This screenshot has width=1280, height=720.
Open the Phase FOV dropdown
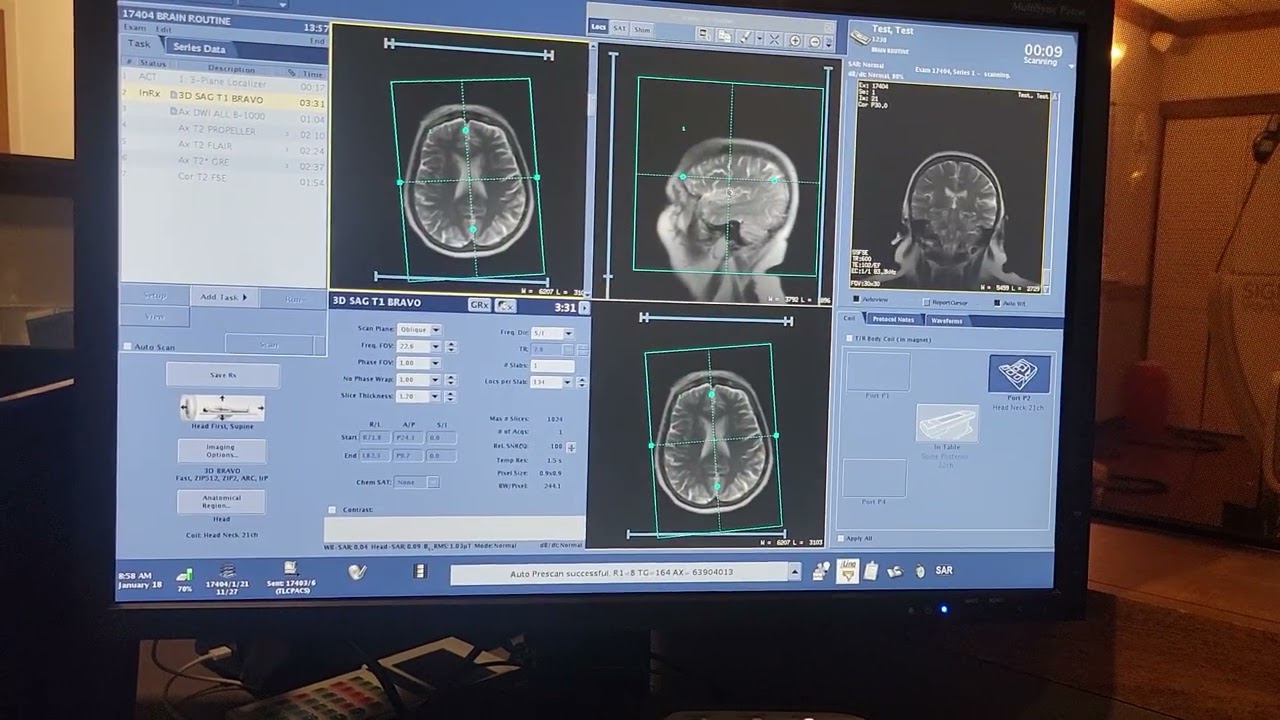pyautogui.click(x=435, y=363)
